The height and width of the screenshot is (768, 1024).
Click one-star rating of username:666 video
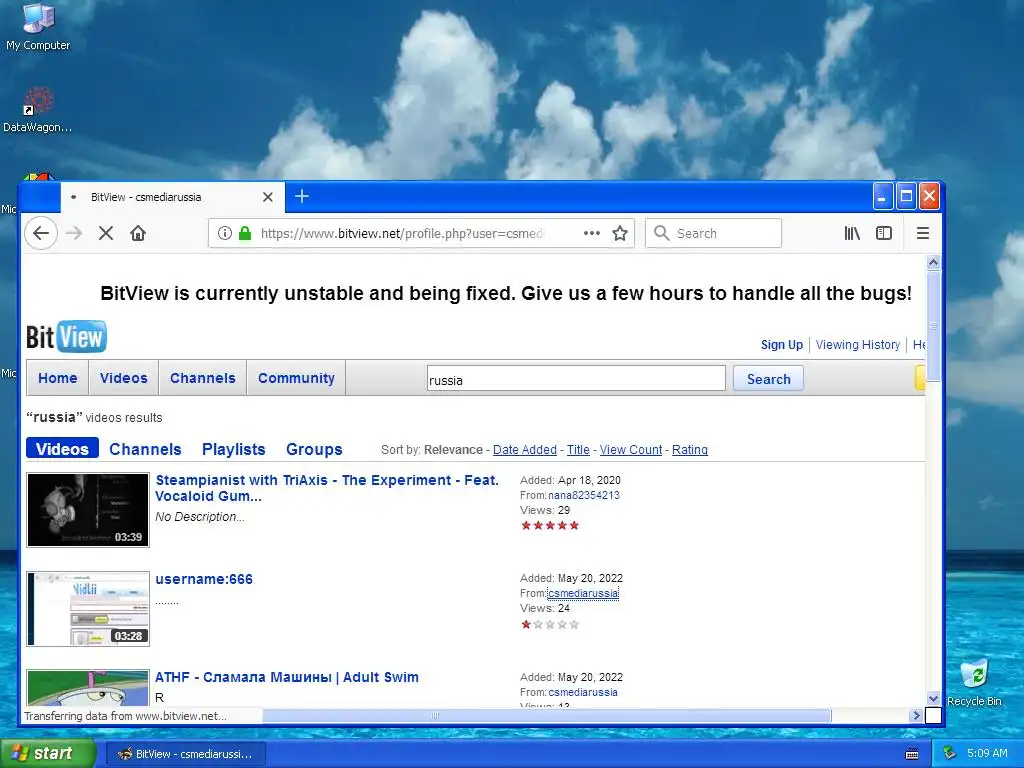pos(550,624)
